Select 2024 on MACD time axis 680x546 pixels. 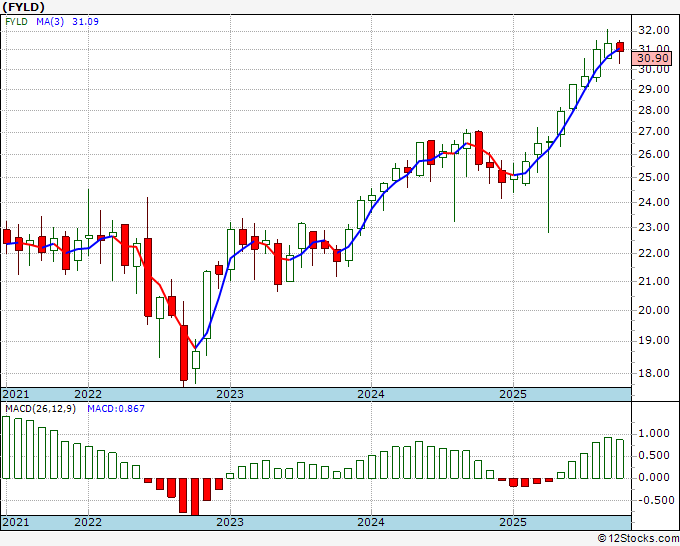pos(371,522)
